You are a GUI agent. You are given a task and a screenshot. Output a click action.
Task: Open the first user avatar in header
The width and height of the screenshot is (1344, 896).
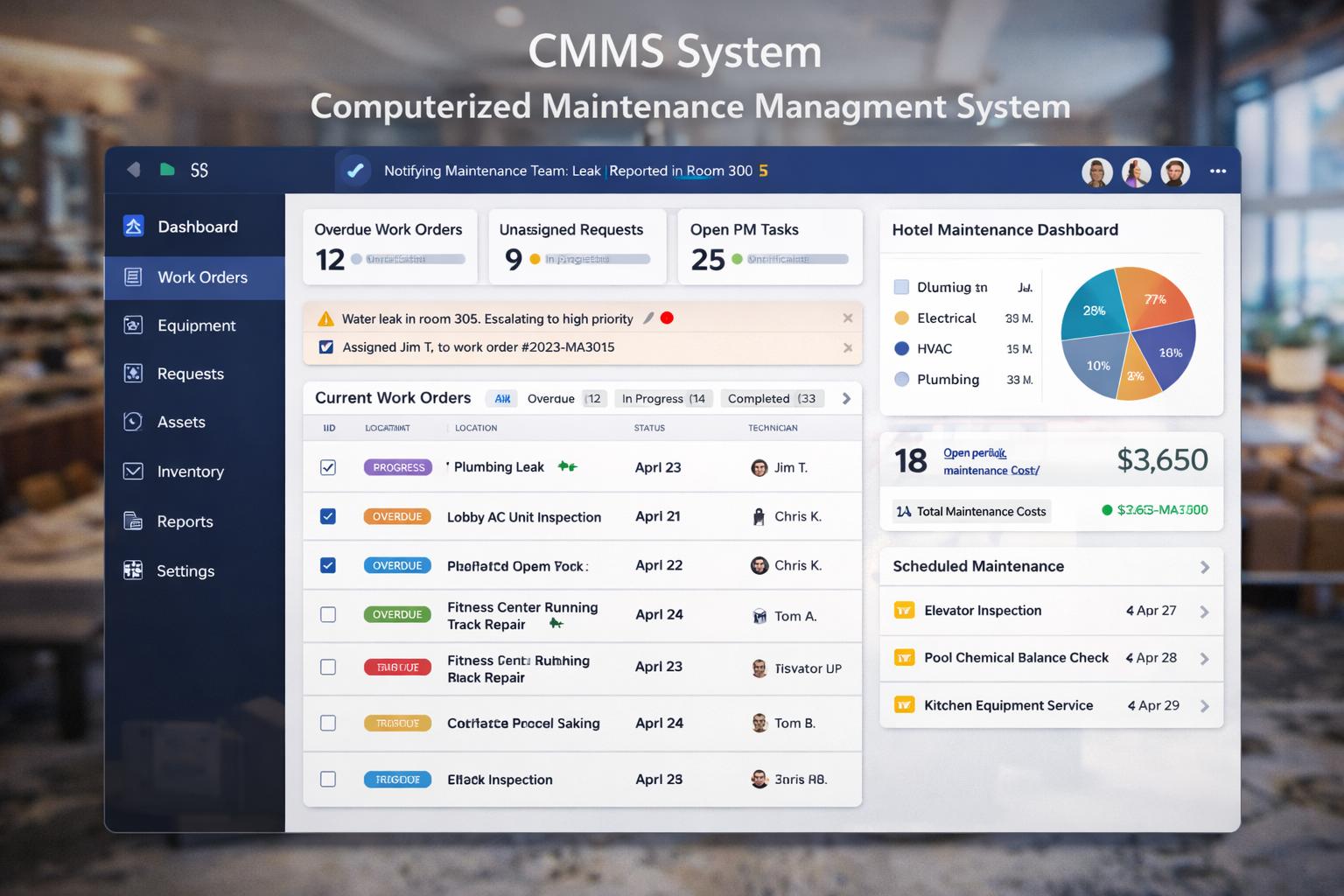pos(1096,172)
